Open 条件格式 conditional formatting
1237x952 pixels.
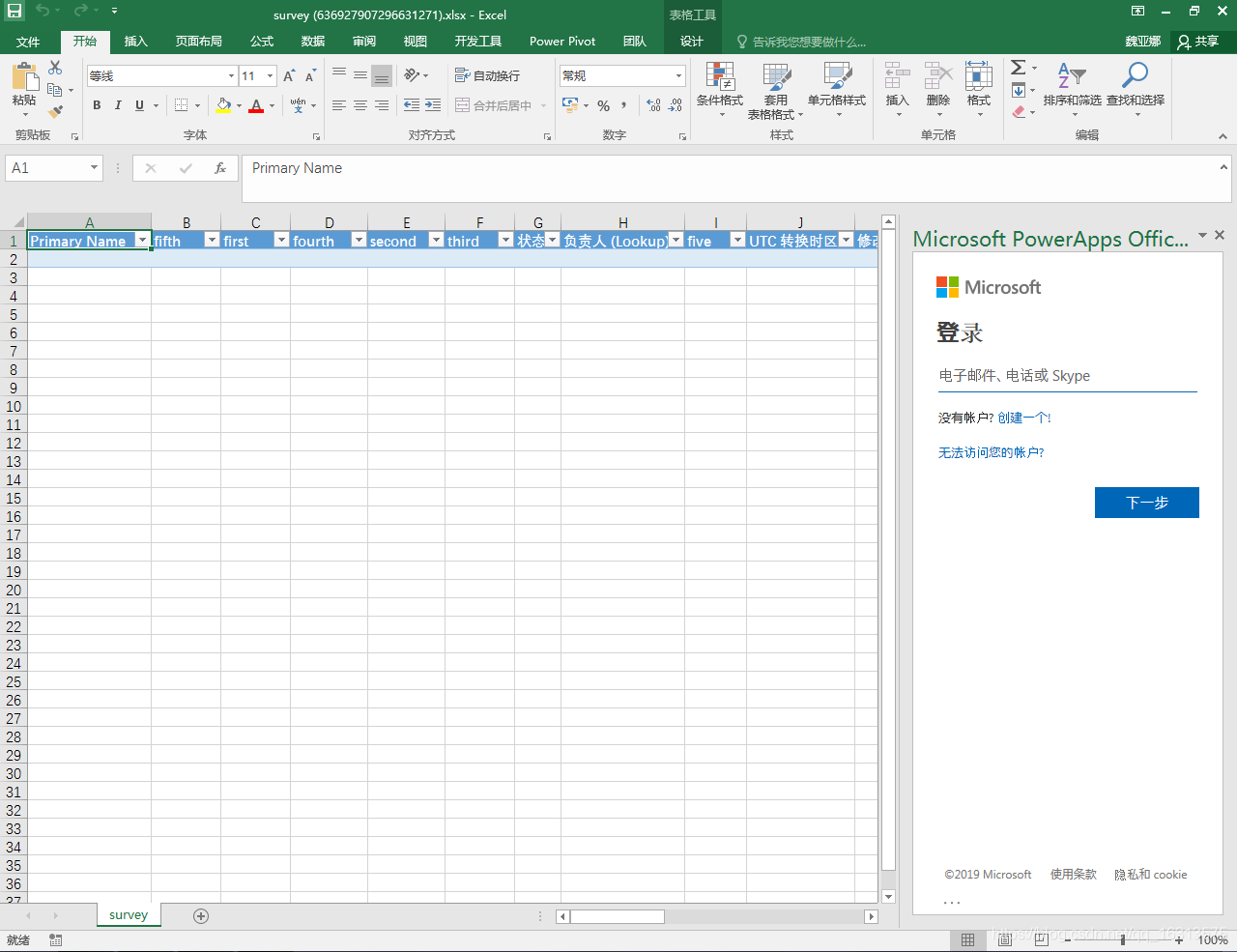point(720,90)
